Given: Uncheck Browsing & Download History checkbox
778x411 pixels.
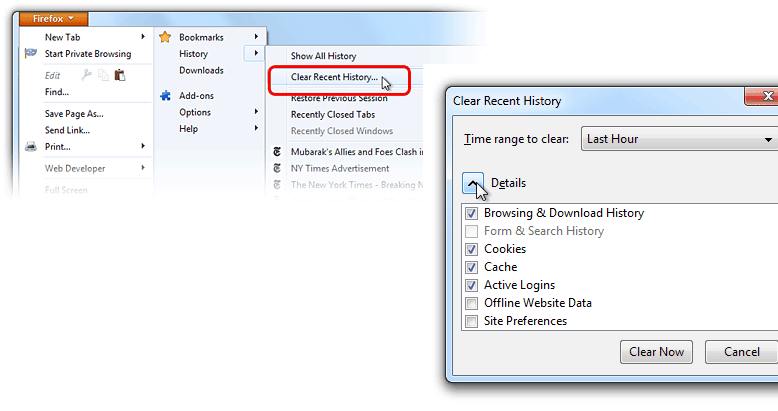Looking at the screenshot, I should click(471, 213).
